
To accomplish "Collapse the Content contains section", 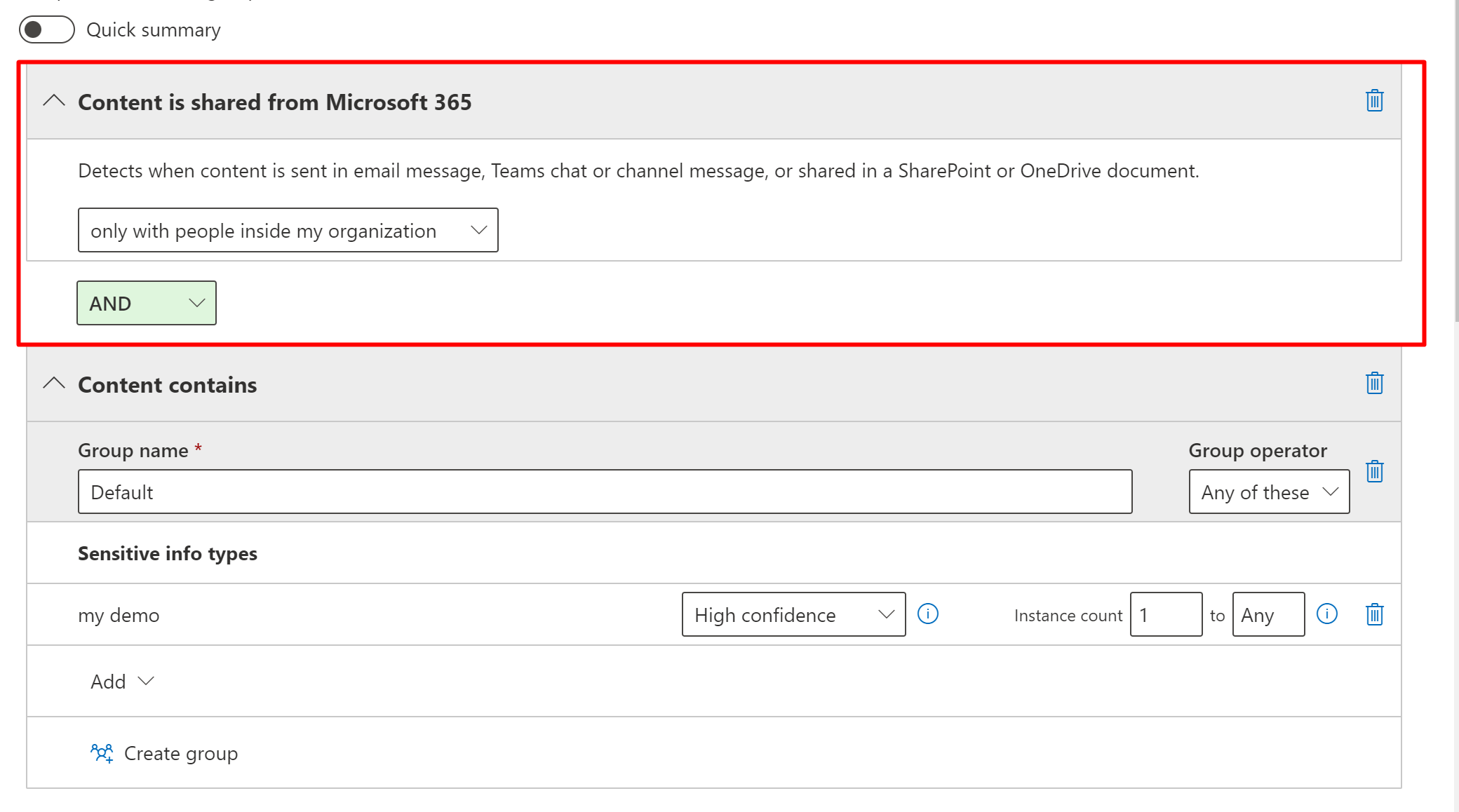I will point(54,384).
